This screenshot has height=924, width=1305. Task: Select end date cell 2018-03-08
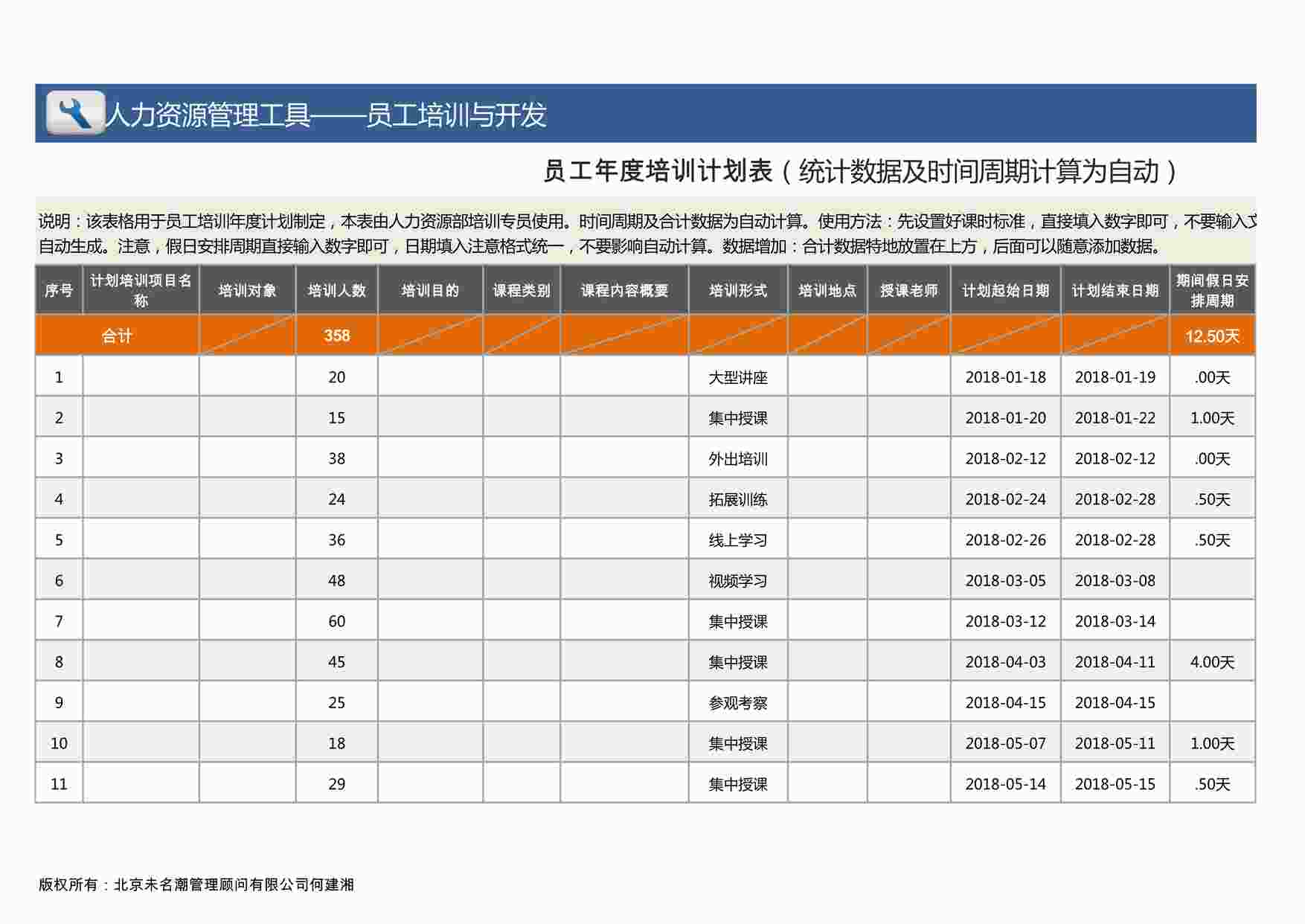coord(1115,580)
